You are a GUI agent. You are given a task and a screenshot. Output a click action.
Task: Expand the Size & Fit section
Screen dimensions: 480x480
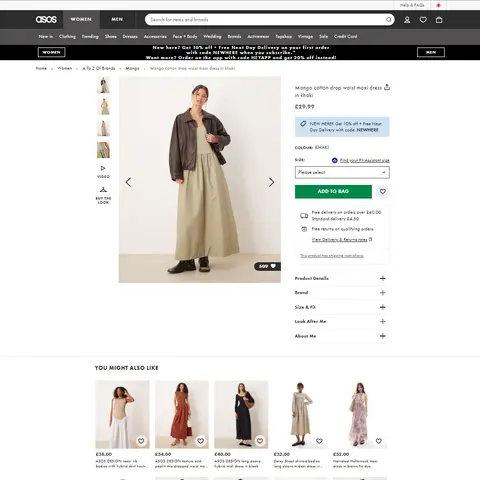click(x=342, y=307)
